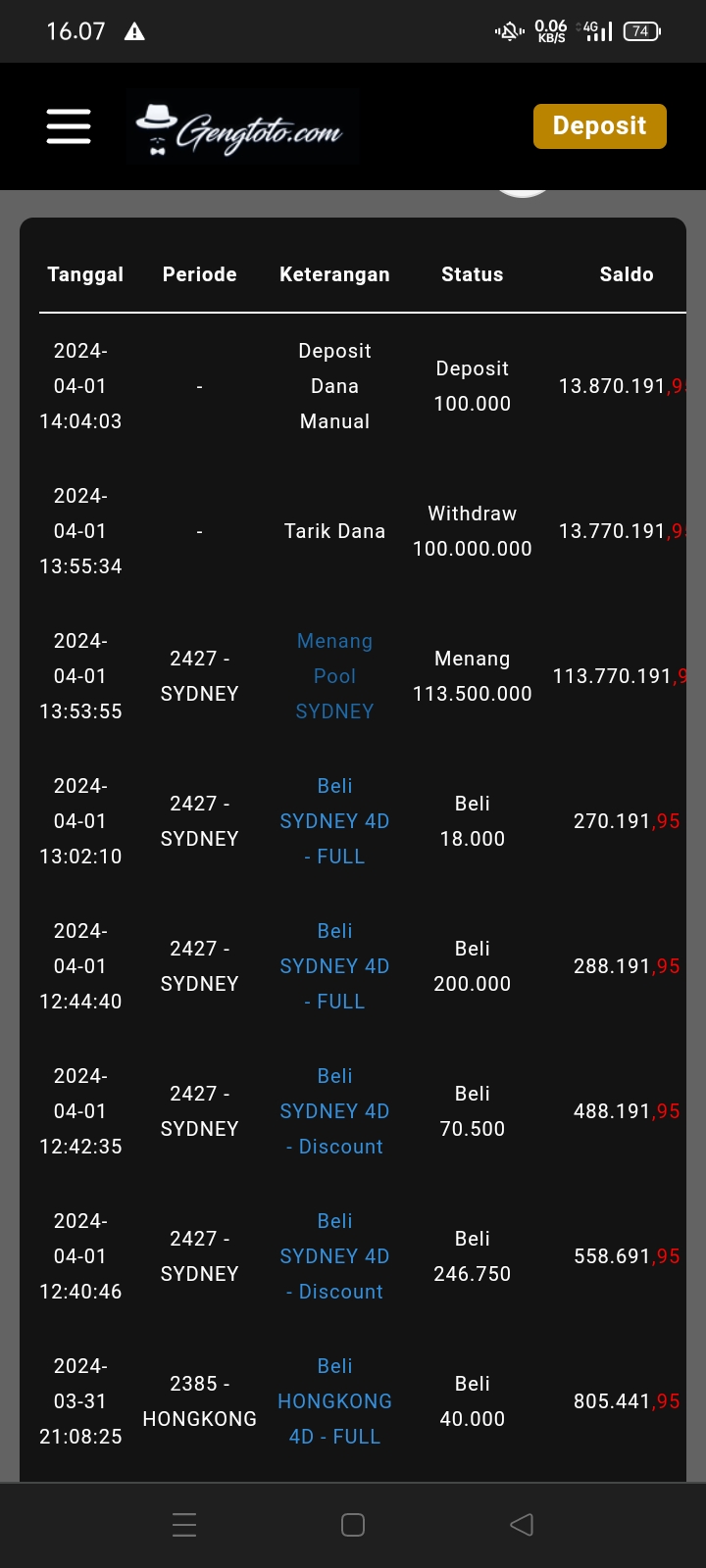Tap the Status column header
This screenshot has height=1568, width=706.
coord(472,274)
